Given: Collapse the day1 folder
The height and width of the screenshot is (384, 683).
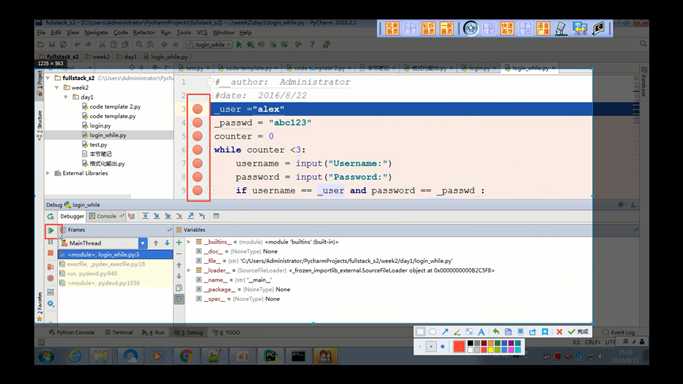Looking at the screenshot, I should click(x=66, y=97).
